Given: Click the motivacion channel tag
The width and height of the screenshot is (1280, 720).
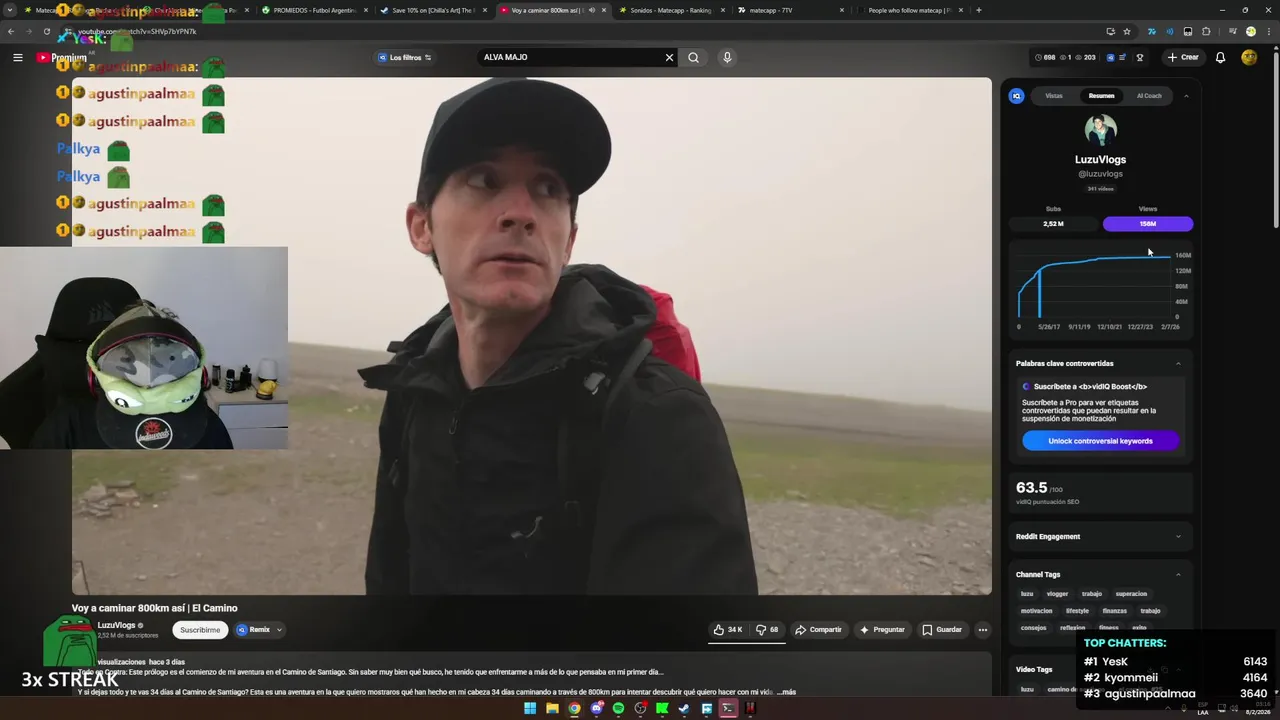Looking at the screenshot, I should pyautogui.click(x=1036, y=611).
